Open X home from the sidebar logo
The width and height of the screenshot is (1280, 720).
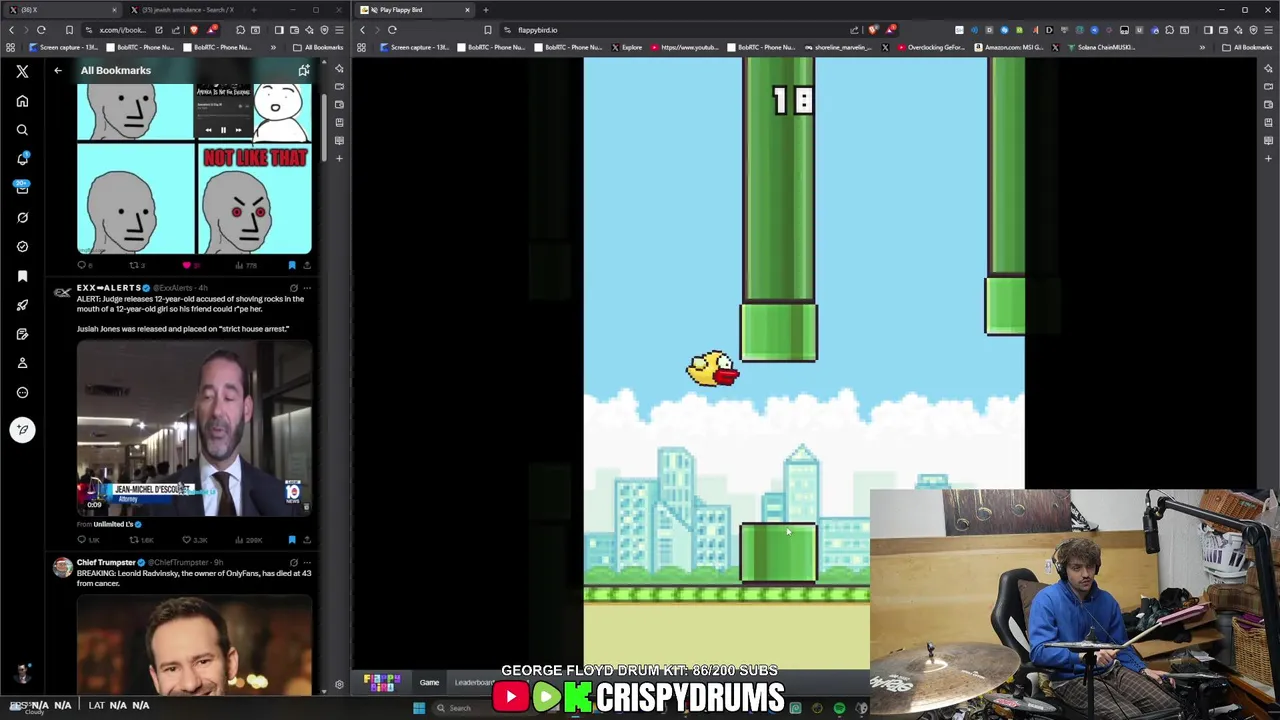click(x=22, y=71)
